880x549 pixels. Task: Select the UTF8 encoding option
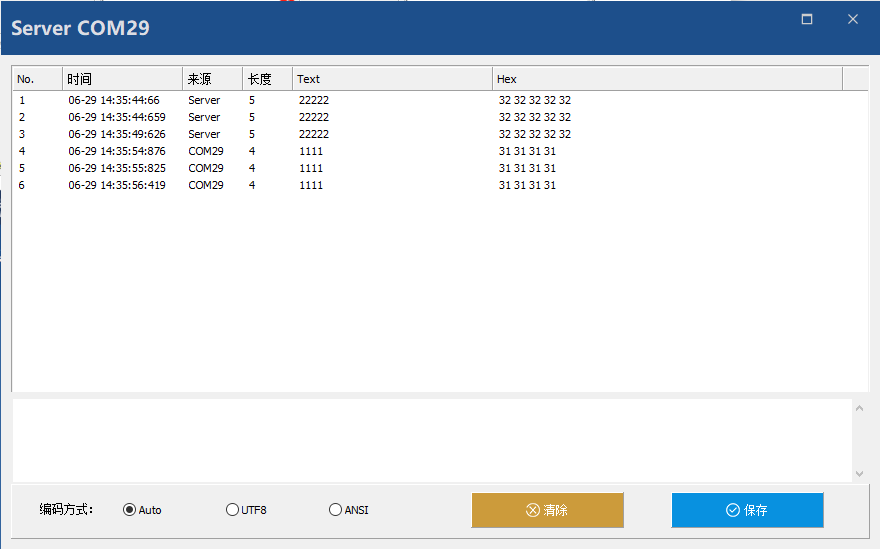[x=233, y=510]
